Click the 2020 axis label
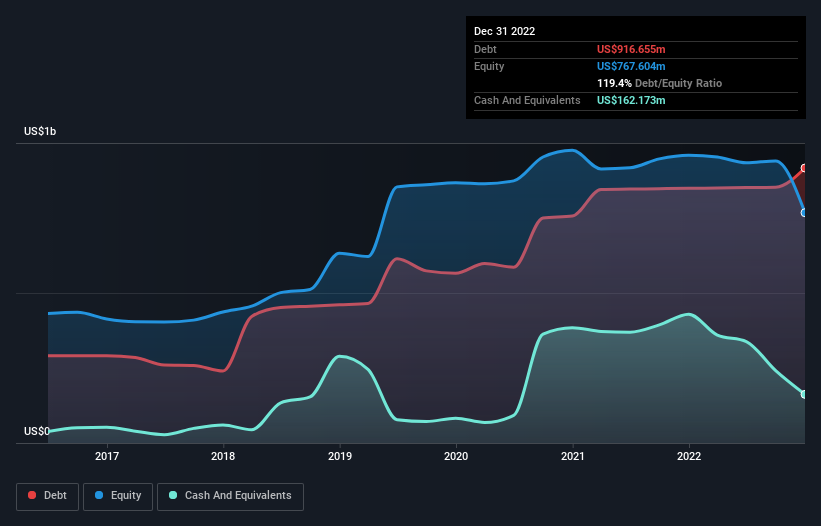 [x=456, y=456]
